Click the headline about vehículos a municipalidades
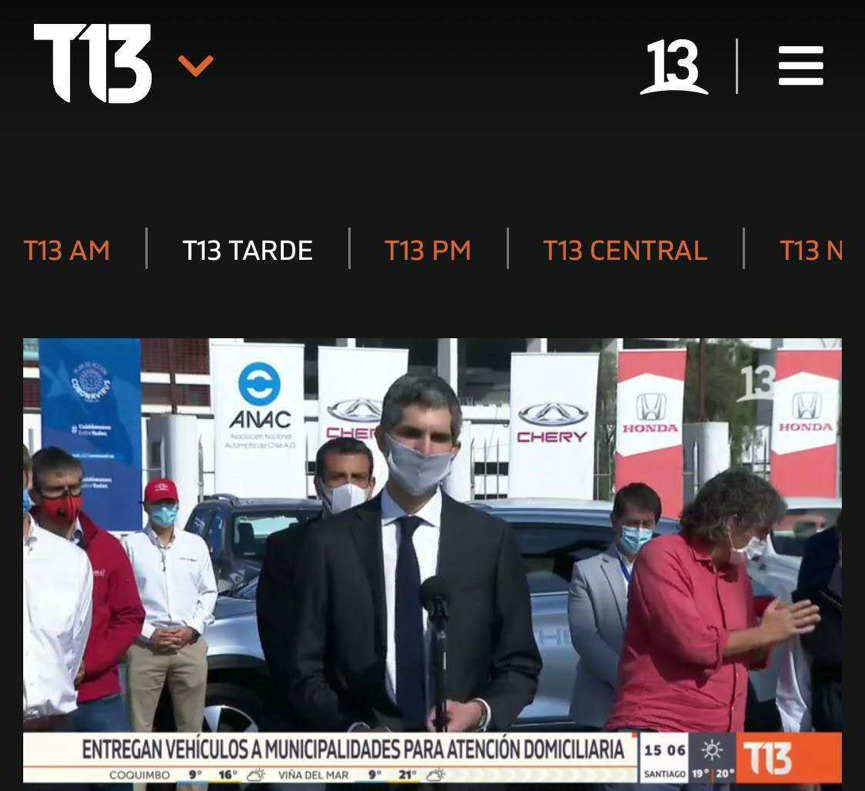The image size is (865, 791). (352, 749)
